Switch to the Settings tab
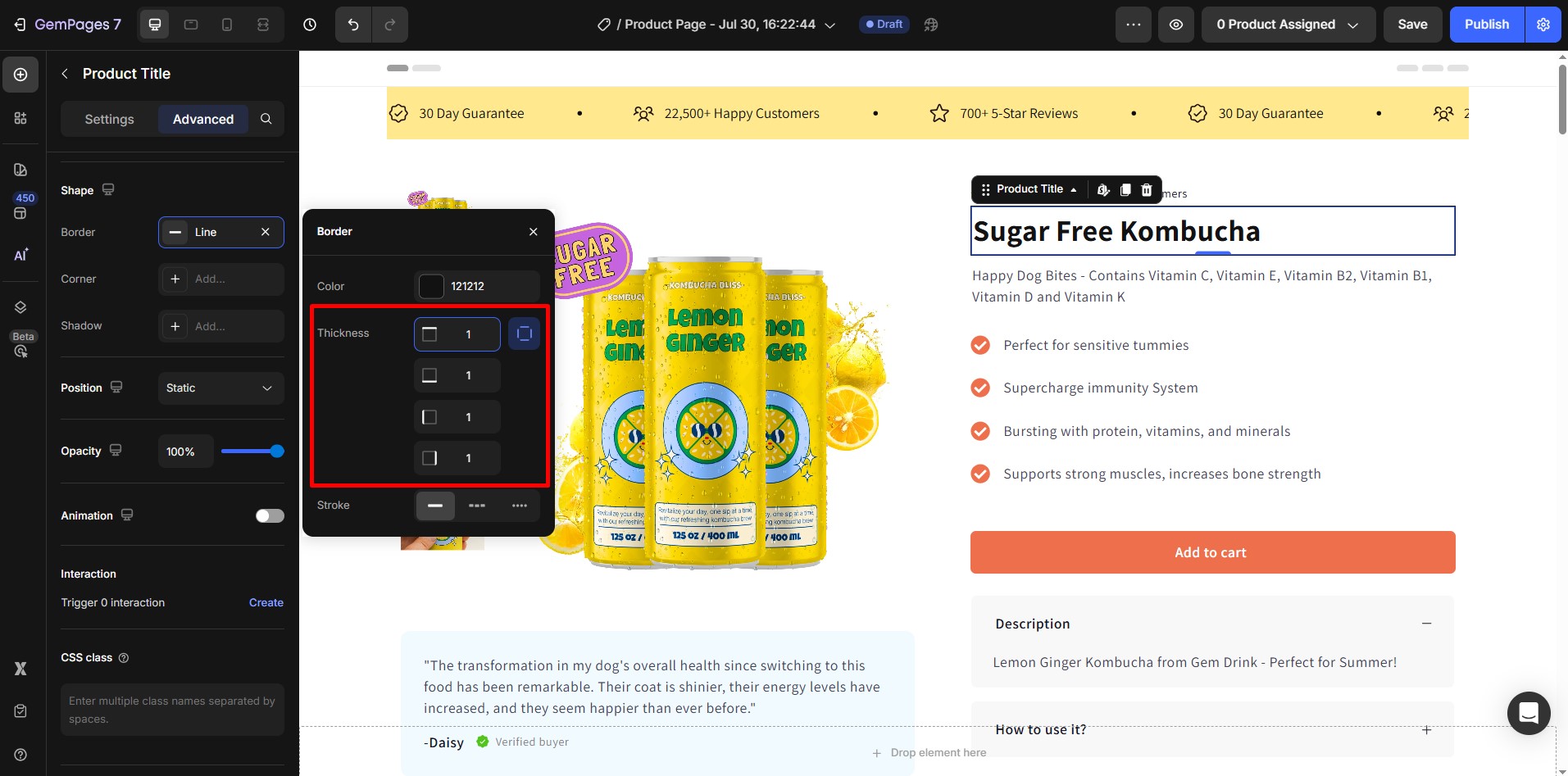This screenshot has height=776, width=1568. [109, 119]
